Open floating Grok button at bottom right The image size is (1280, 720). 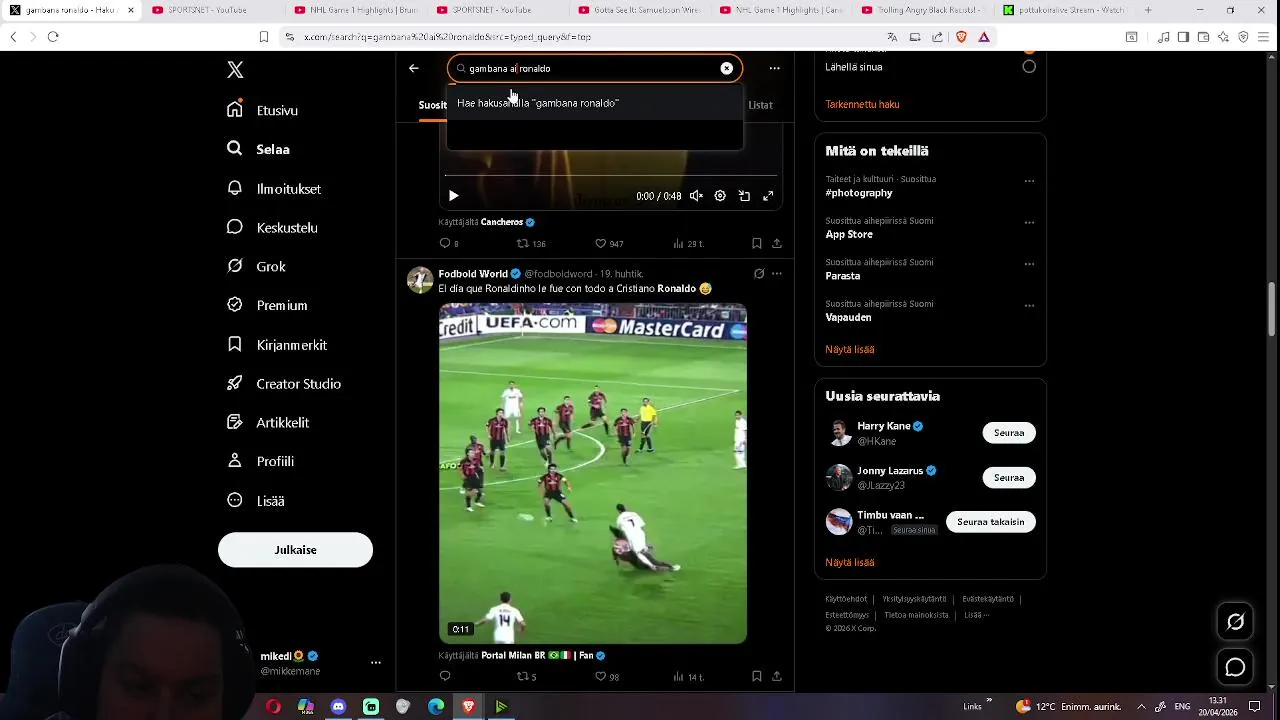(1235, 622)
